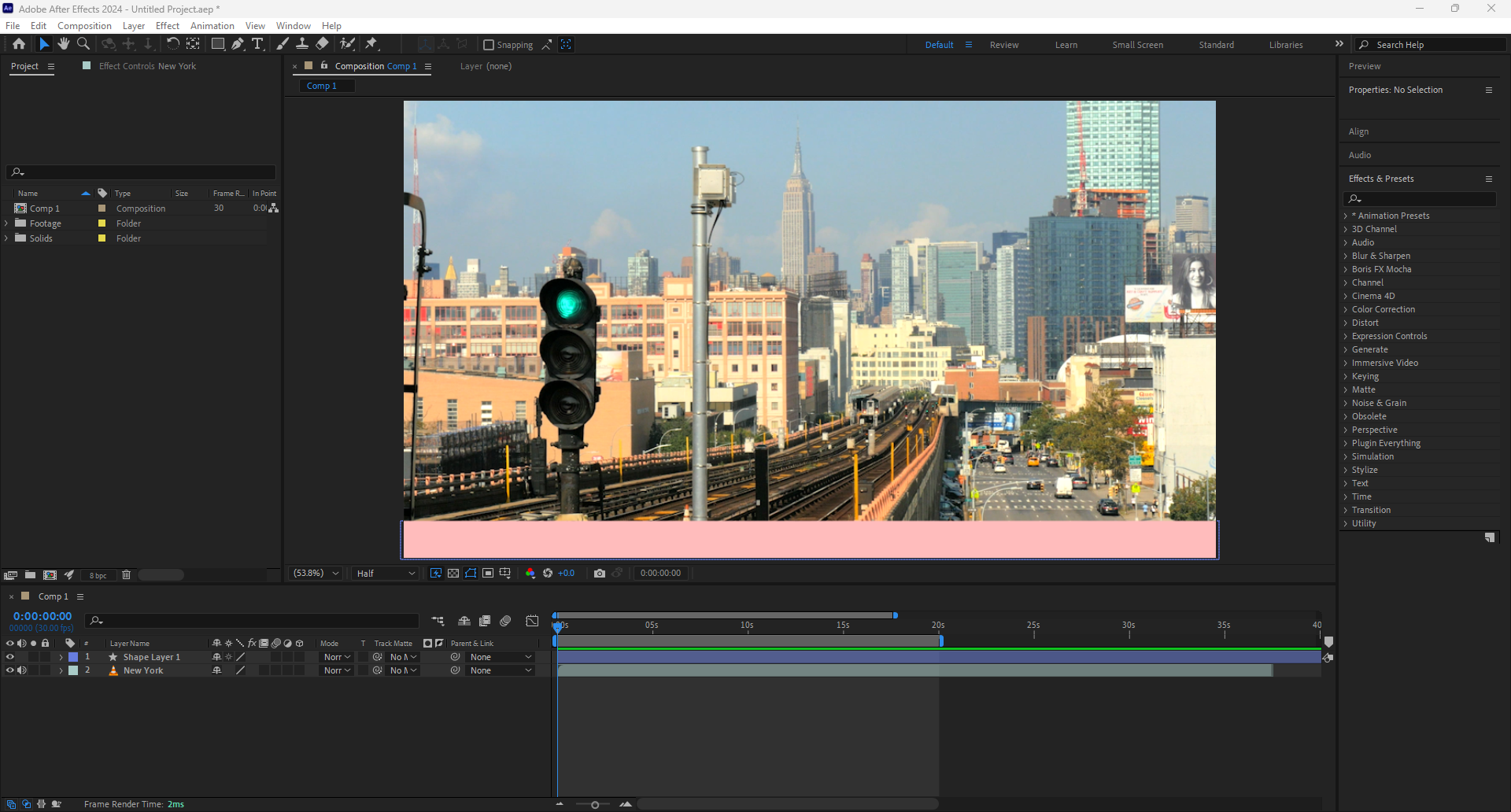Viewport: 1511px width, 812px height.
Task: Click the Take Snapshot camera icon
Action: 600,574
